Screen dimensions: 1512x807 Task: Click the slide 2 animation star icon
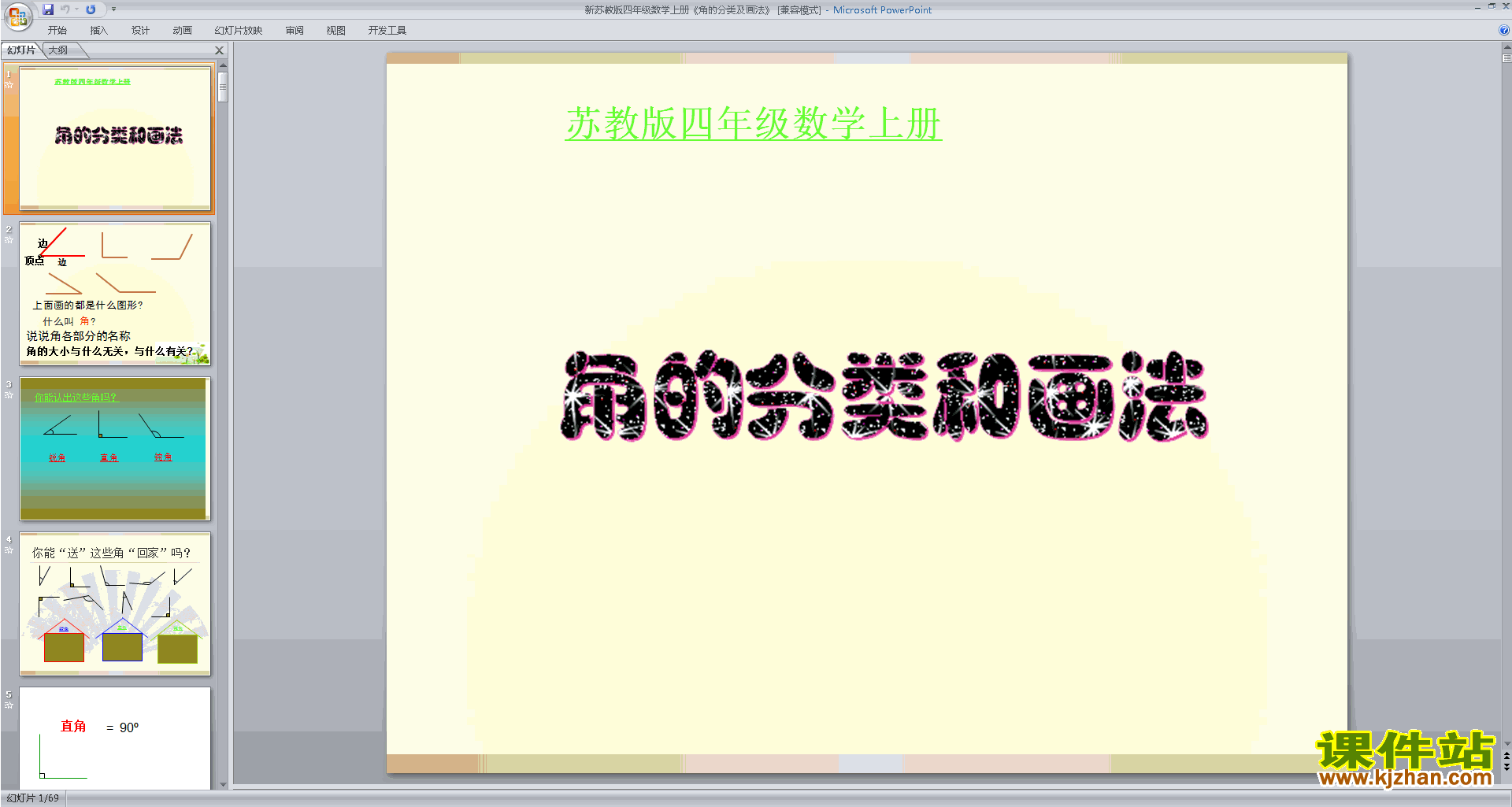coord(9,240)
